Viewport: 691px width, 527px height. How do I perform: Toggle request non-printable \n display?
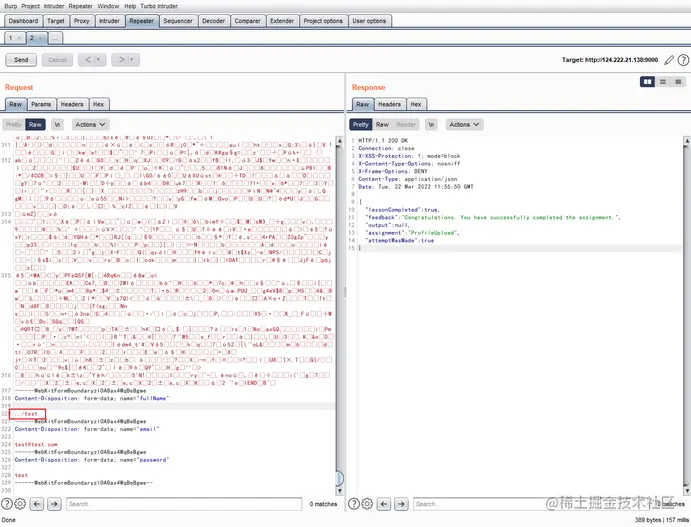[57, 125]
